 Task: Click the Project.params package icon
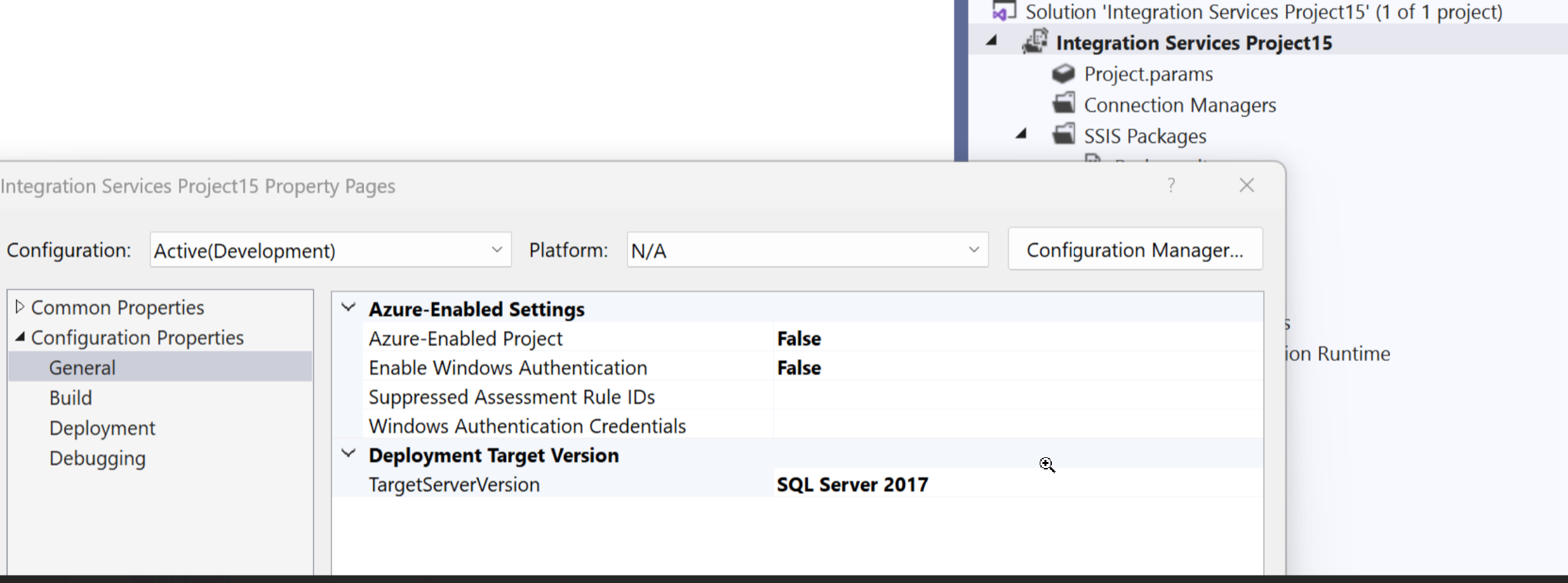(1063, 73)
